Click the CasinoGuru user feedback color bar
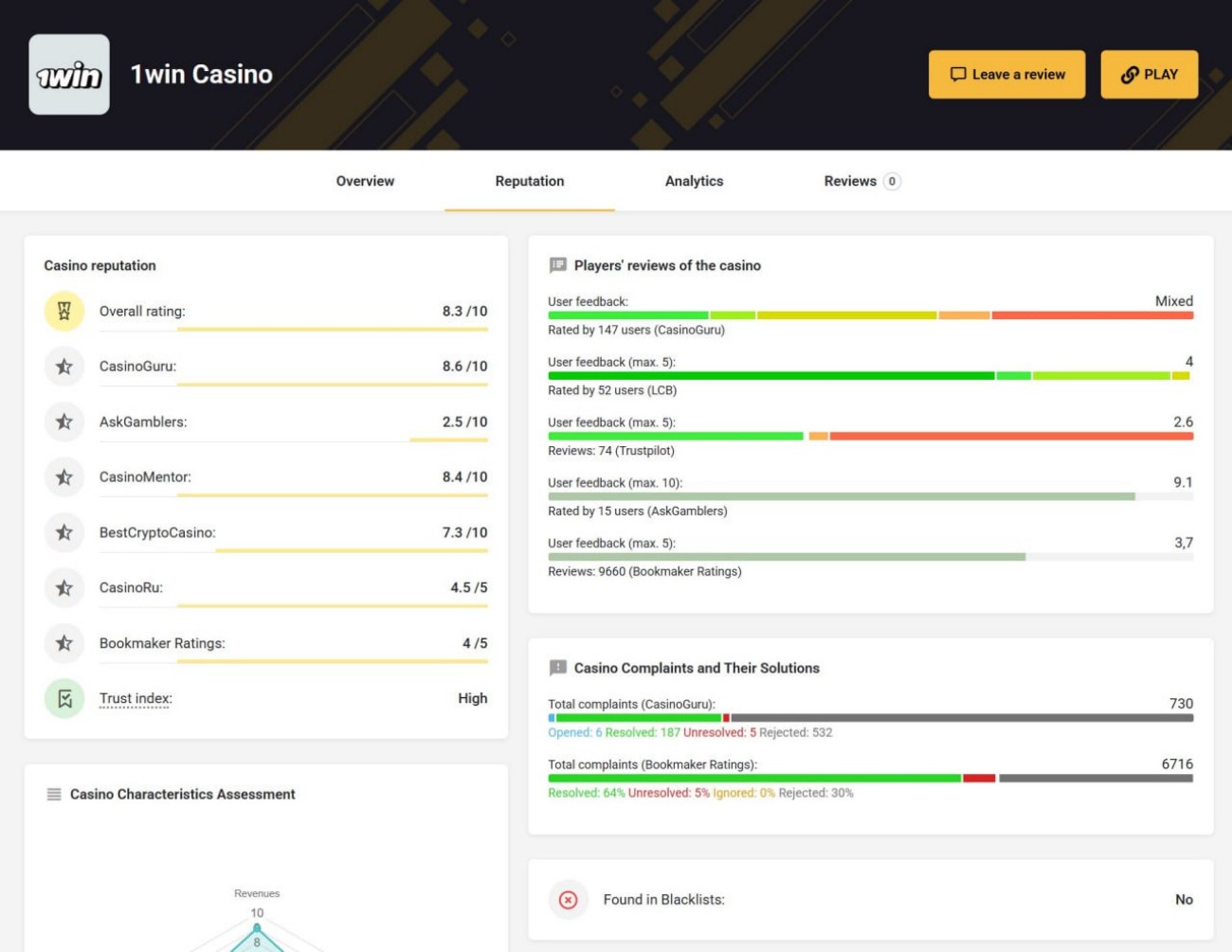This screenshot has height=952, width=1232. [870, 315]
